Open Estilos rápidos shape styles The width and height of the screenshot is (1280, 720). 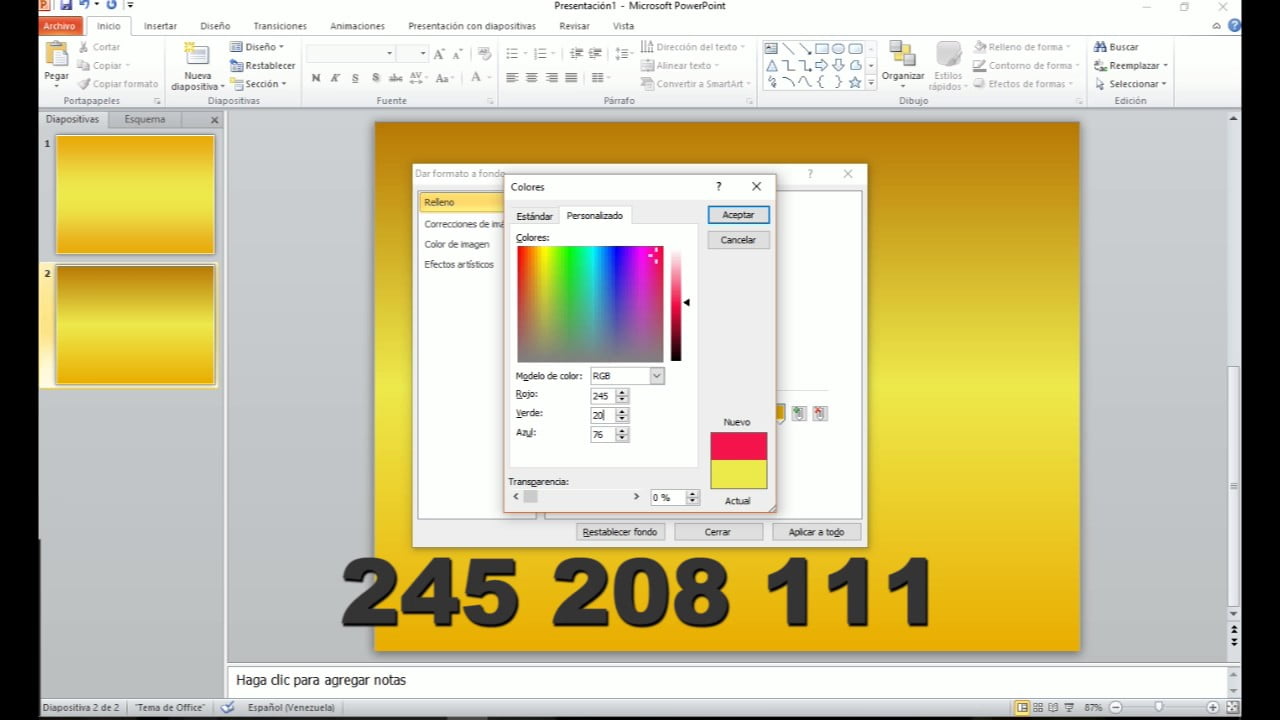947,60
